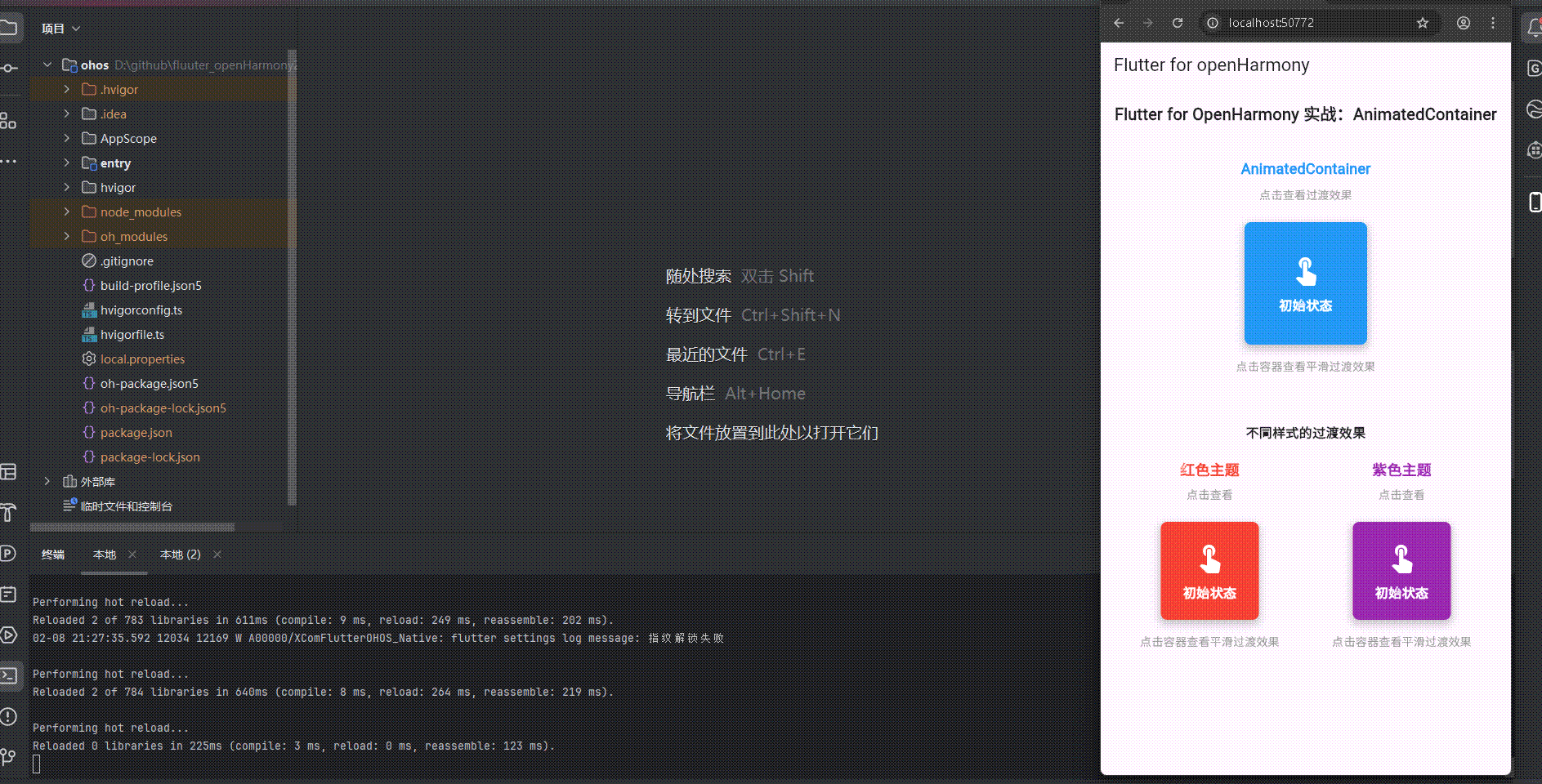Close the 本地 terminal tab
Screen dimensions: 1542x784
click(x=132, y=555)
